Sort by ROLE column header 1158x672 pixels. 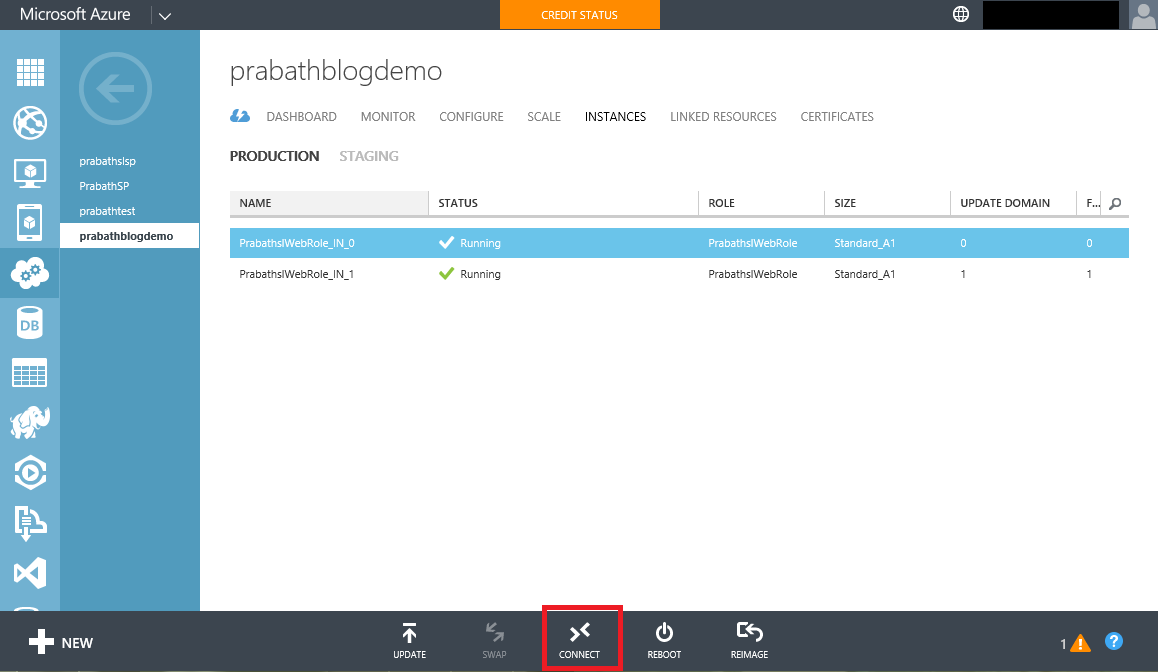click(x=761, y=203)
